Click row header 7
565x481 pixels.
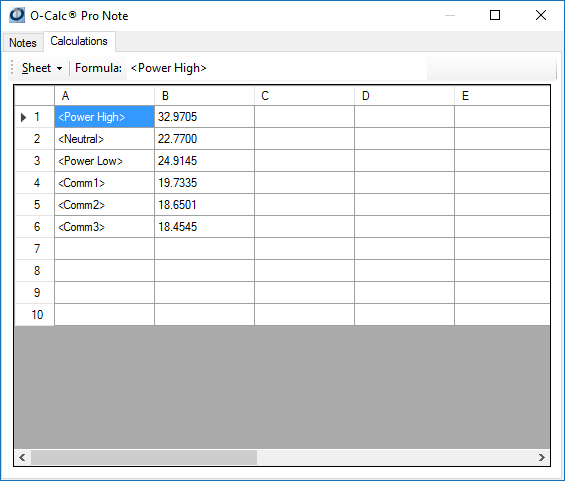click(35, 249)
